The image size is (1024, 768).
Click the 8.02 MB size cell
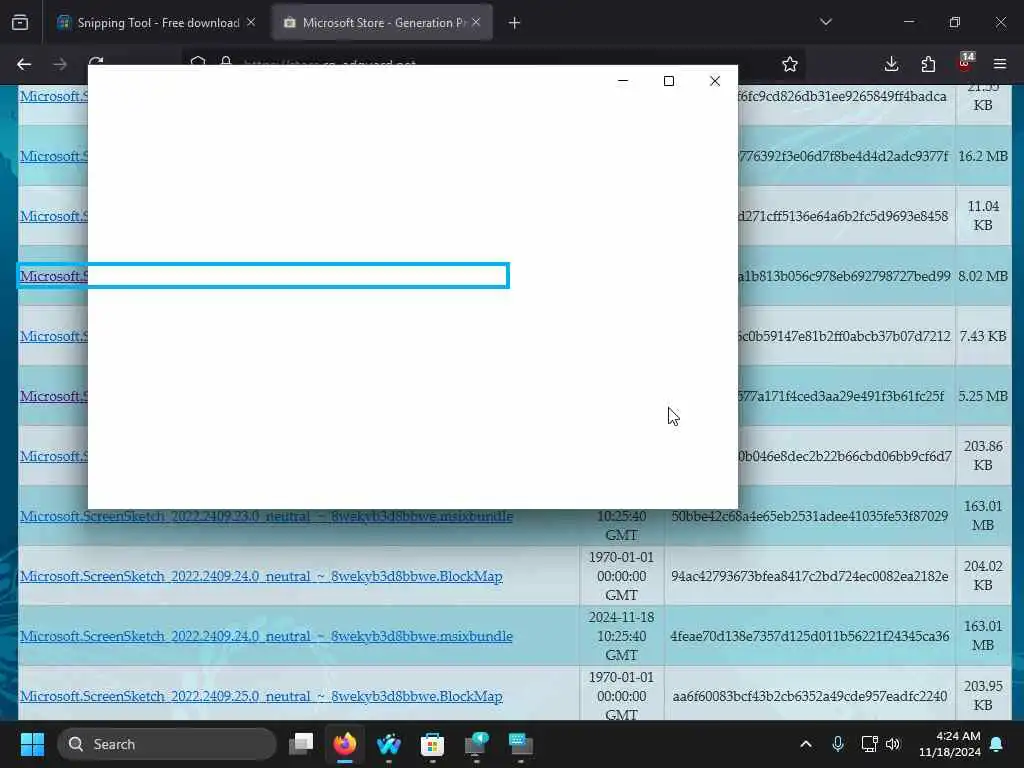point(983,277)
